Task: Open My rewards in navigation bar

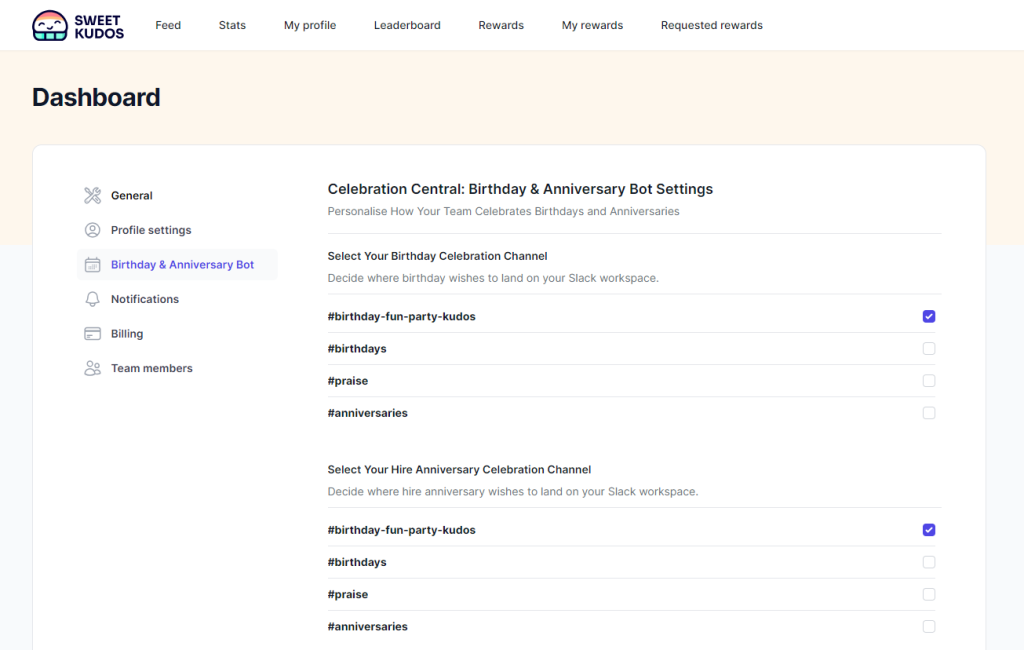Action: point(592,25)
